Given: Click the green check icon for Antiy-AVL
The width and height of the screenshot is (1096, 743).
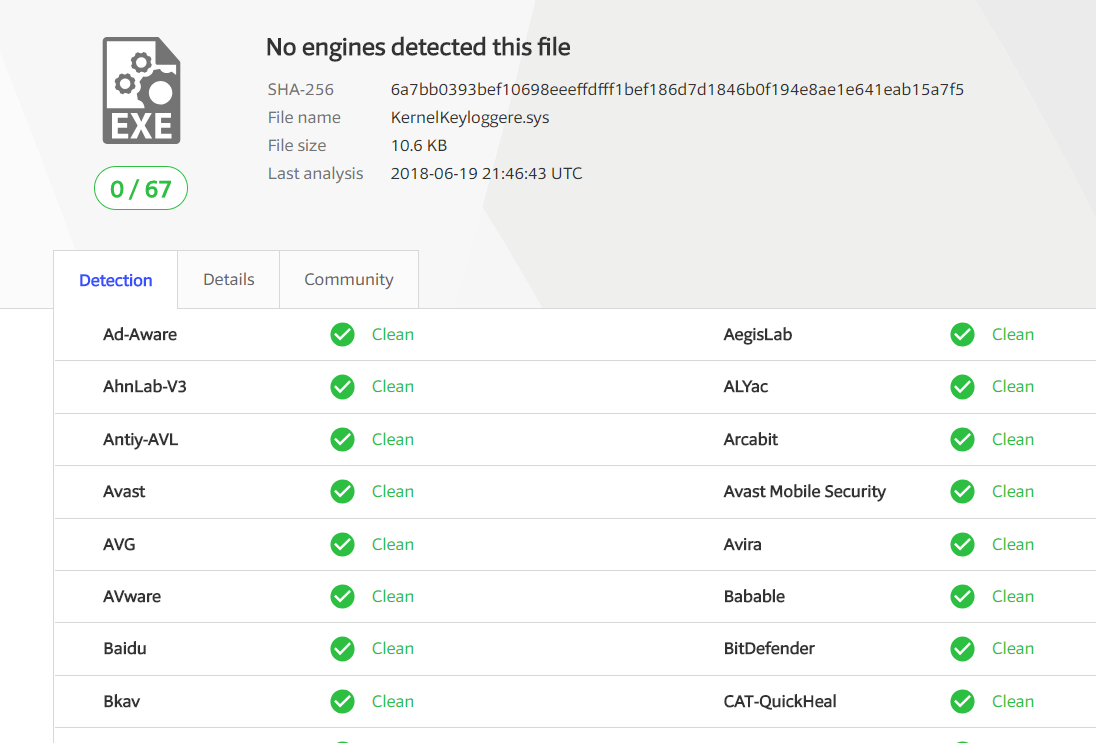Looking at the screenshot, I should pos(342,440).
